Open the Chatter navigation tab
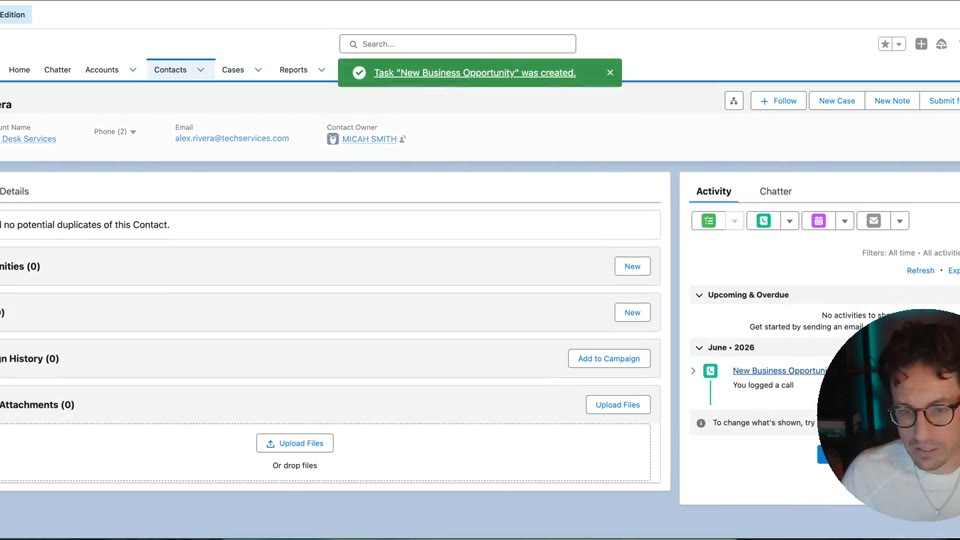960x540 pixels. tap(58, 70)
